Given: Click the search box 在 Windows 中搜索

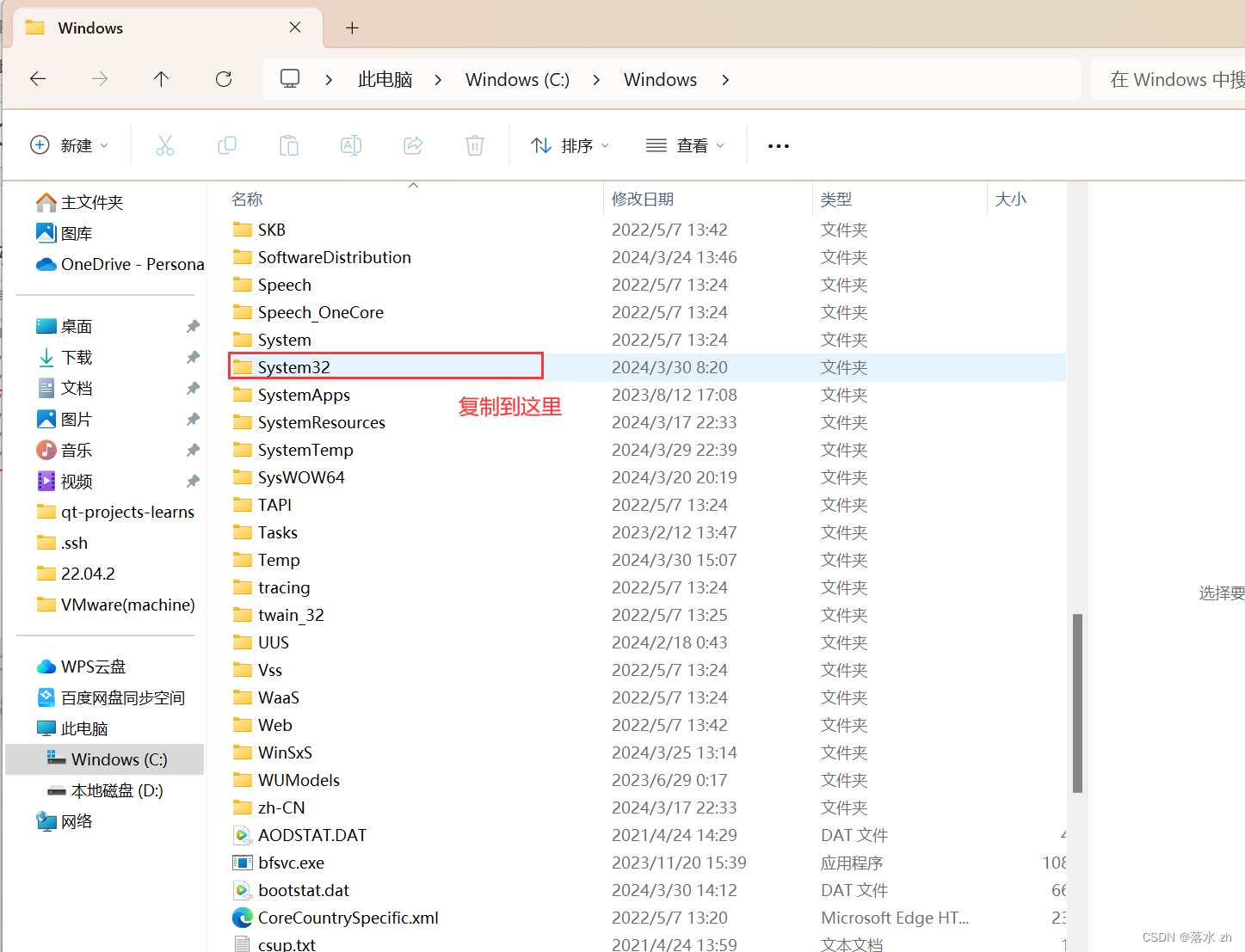Looking at the screenshot, I should (1168, 79).
